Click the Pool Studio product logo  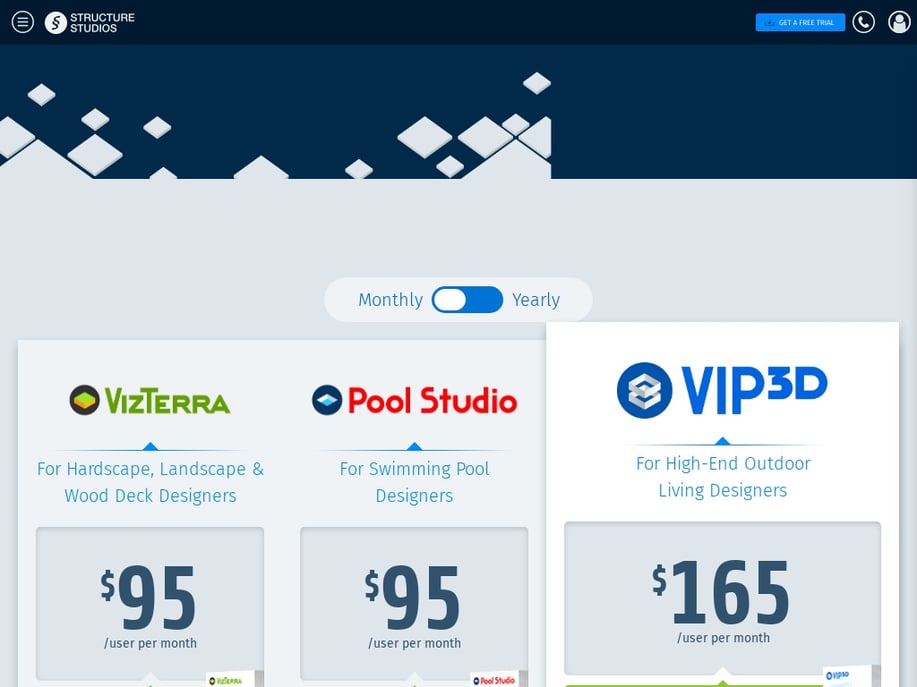[414, 400]
